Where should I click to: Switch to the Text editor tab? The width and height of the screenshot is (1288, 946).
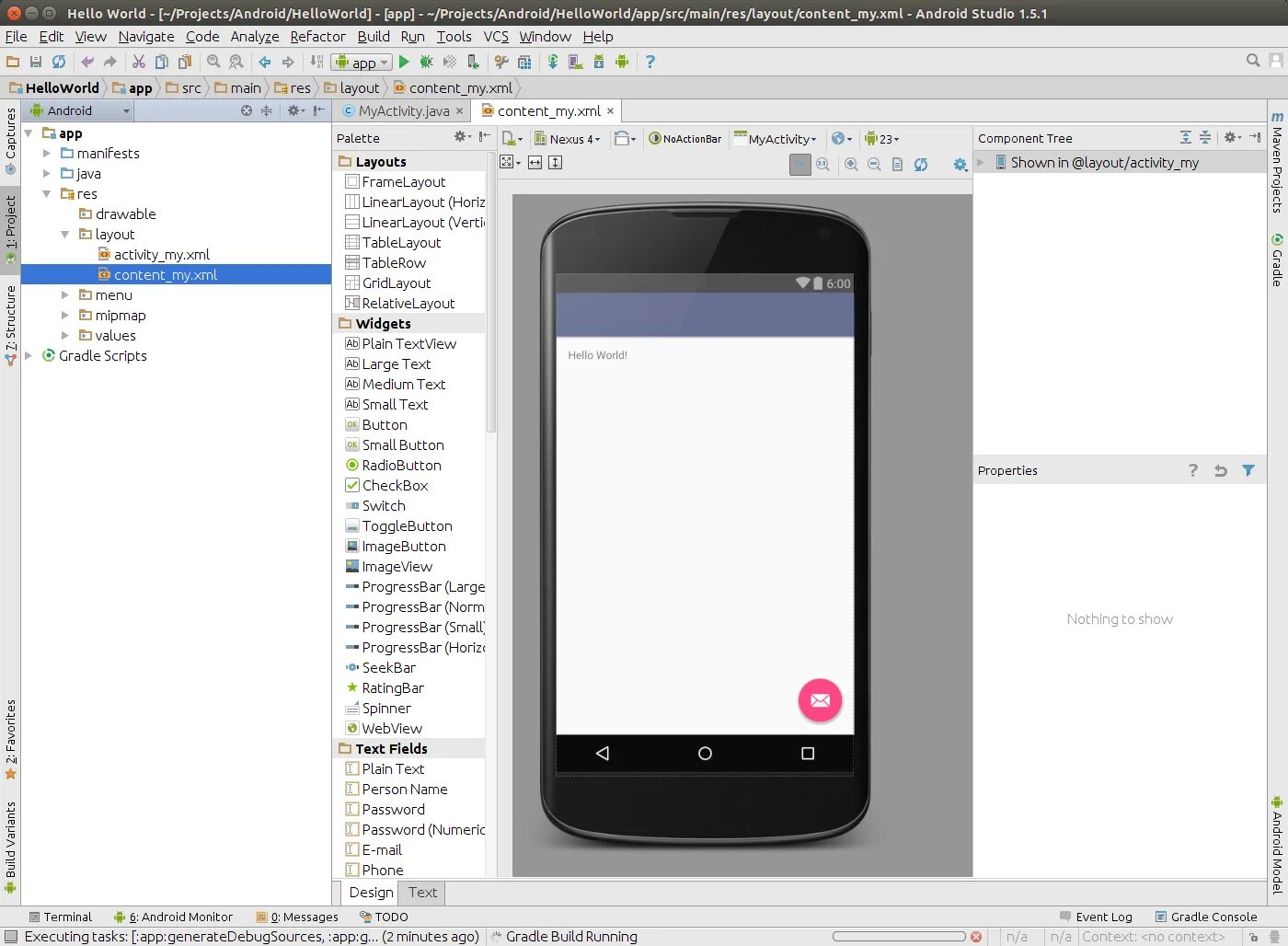[x=422, y=893]
